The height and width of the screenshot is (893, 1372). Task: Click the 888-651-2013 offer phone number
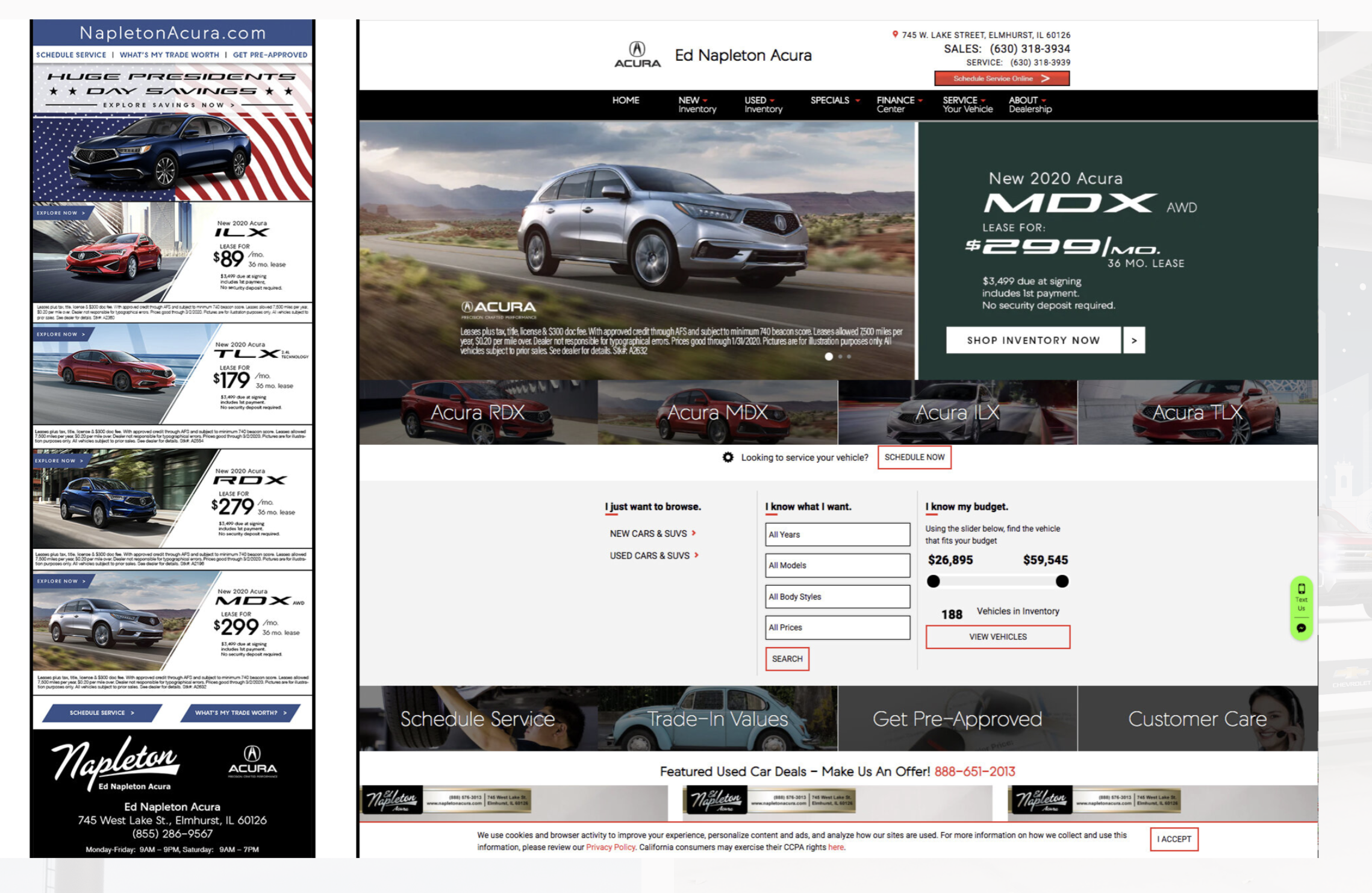point(974,771)
